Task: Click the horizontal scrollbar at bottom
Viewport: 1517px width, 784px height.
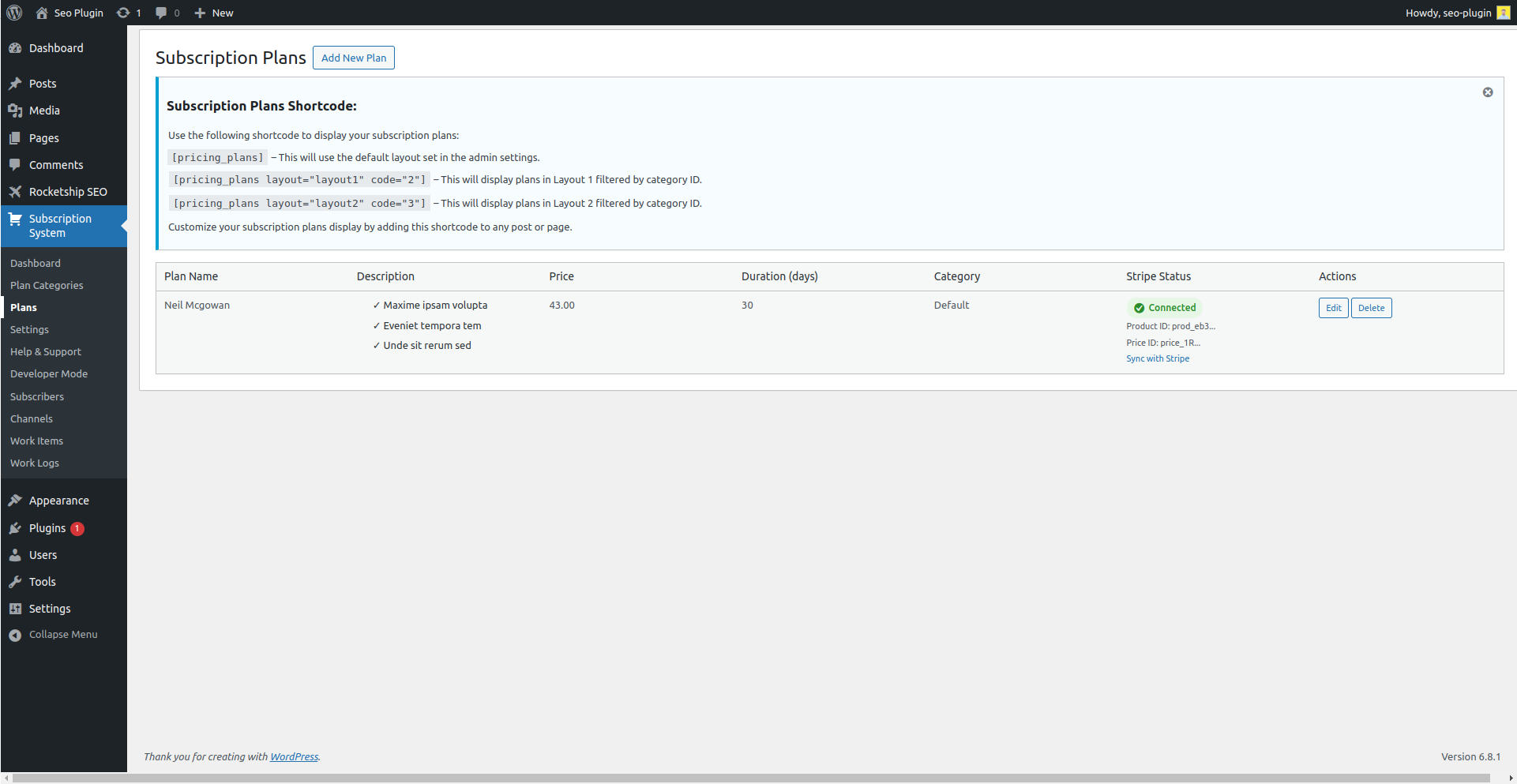Action: (x=751, y=778)
